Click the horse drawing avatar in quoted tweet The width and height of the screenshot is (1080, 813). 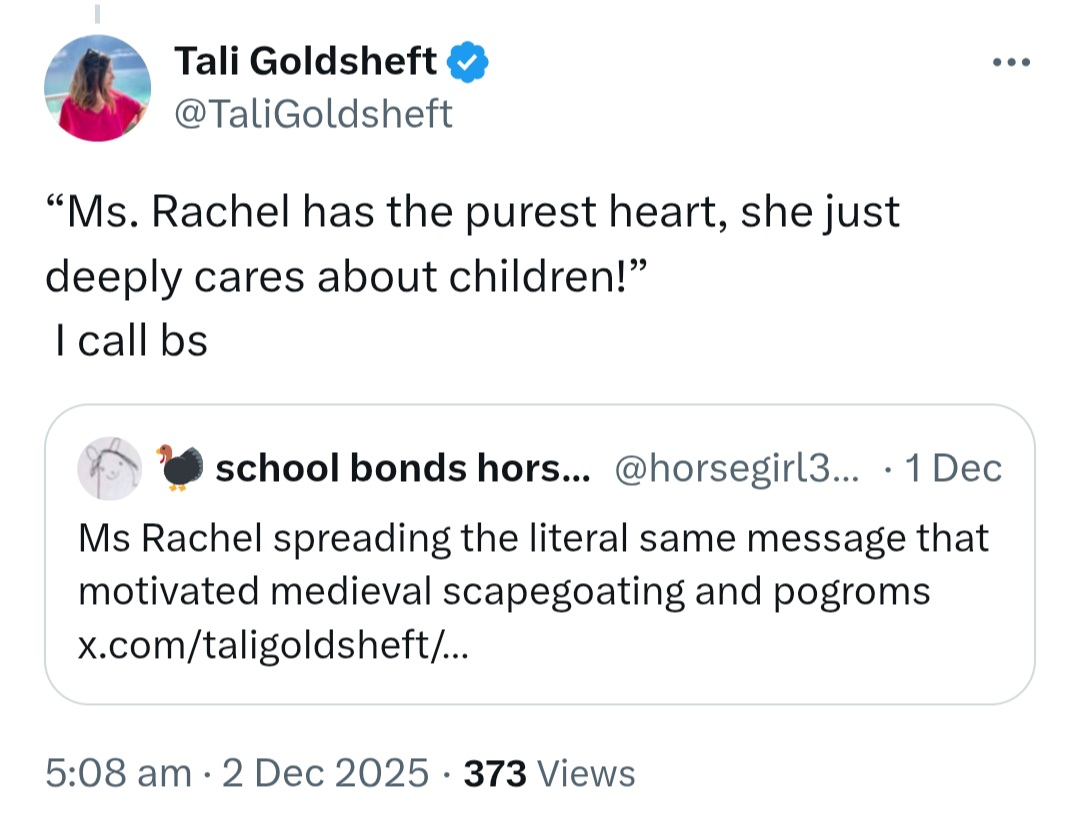[x=110, y=468]
